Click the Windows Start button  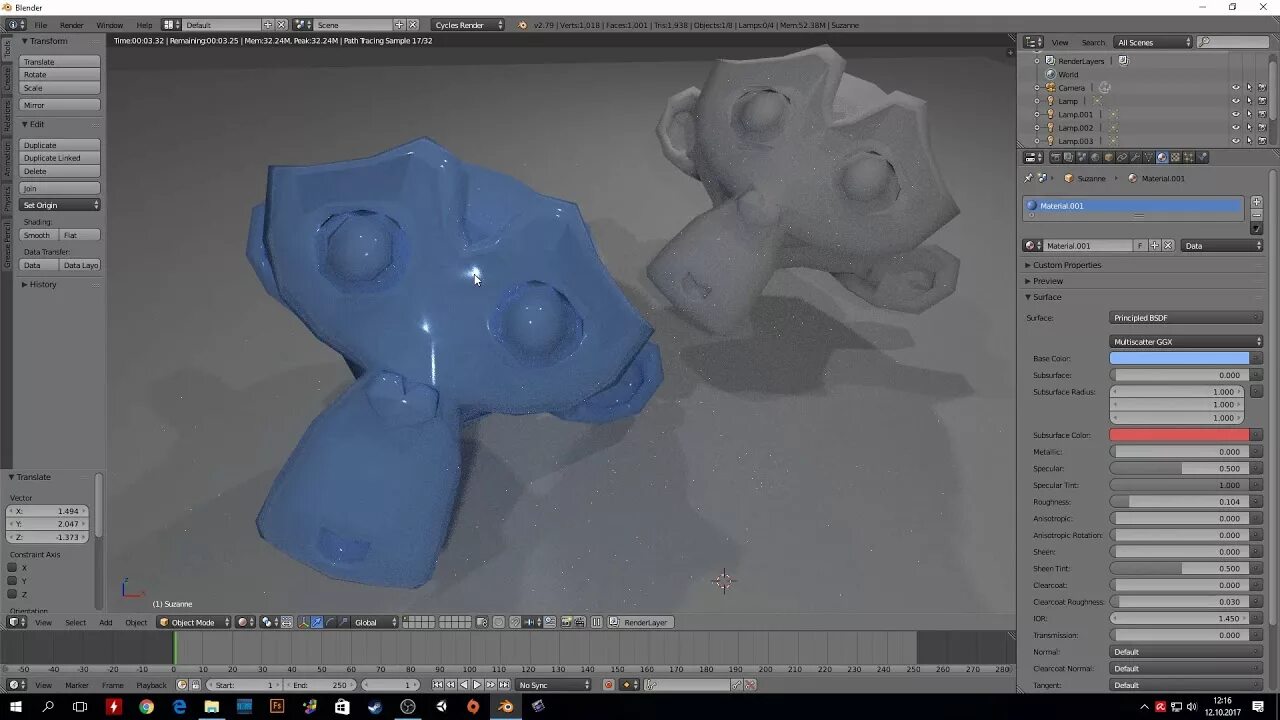coord(16,707)
